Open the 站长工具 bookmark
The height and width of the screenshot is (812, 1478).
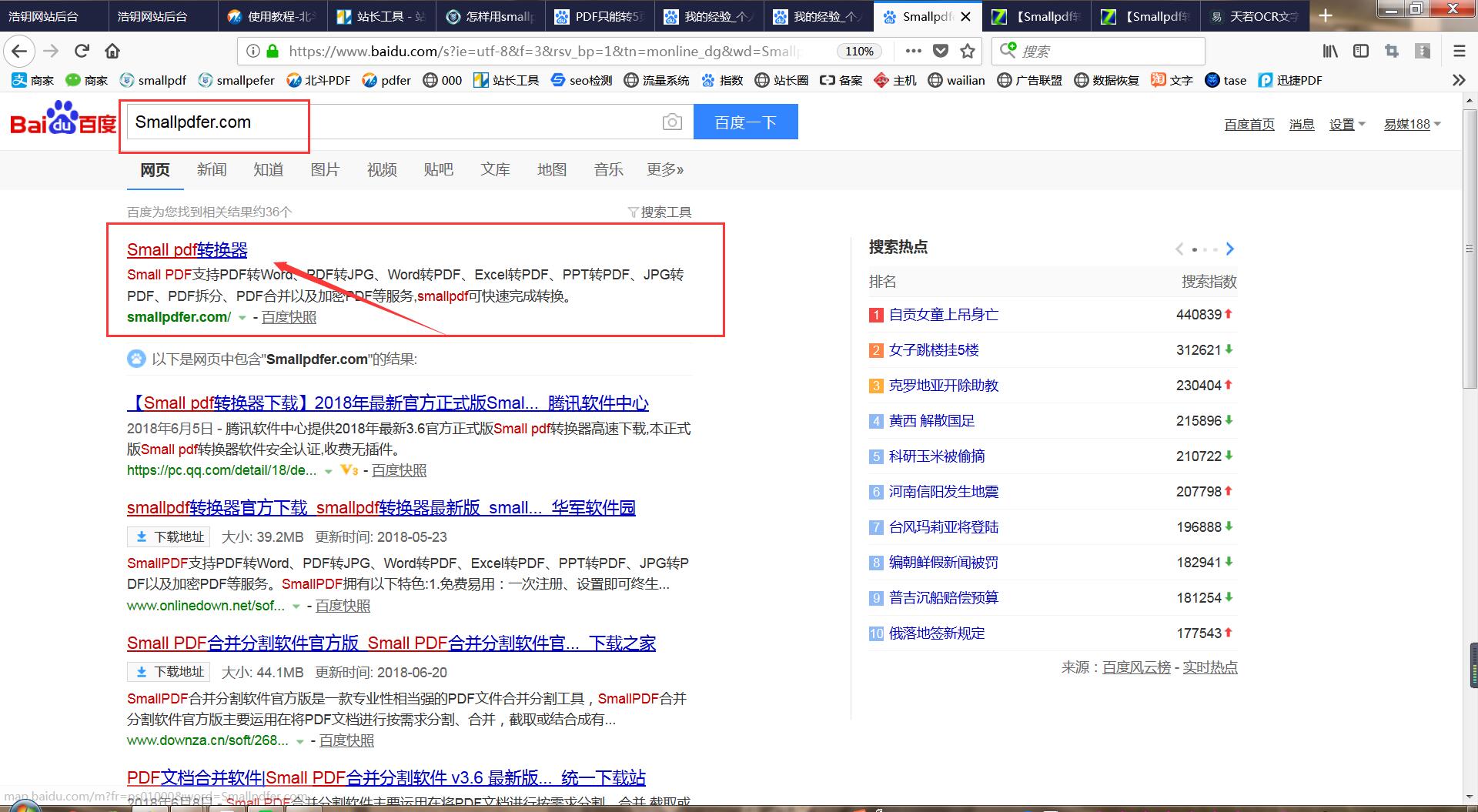pos(506,80)
